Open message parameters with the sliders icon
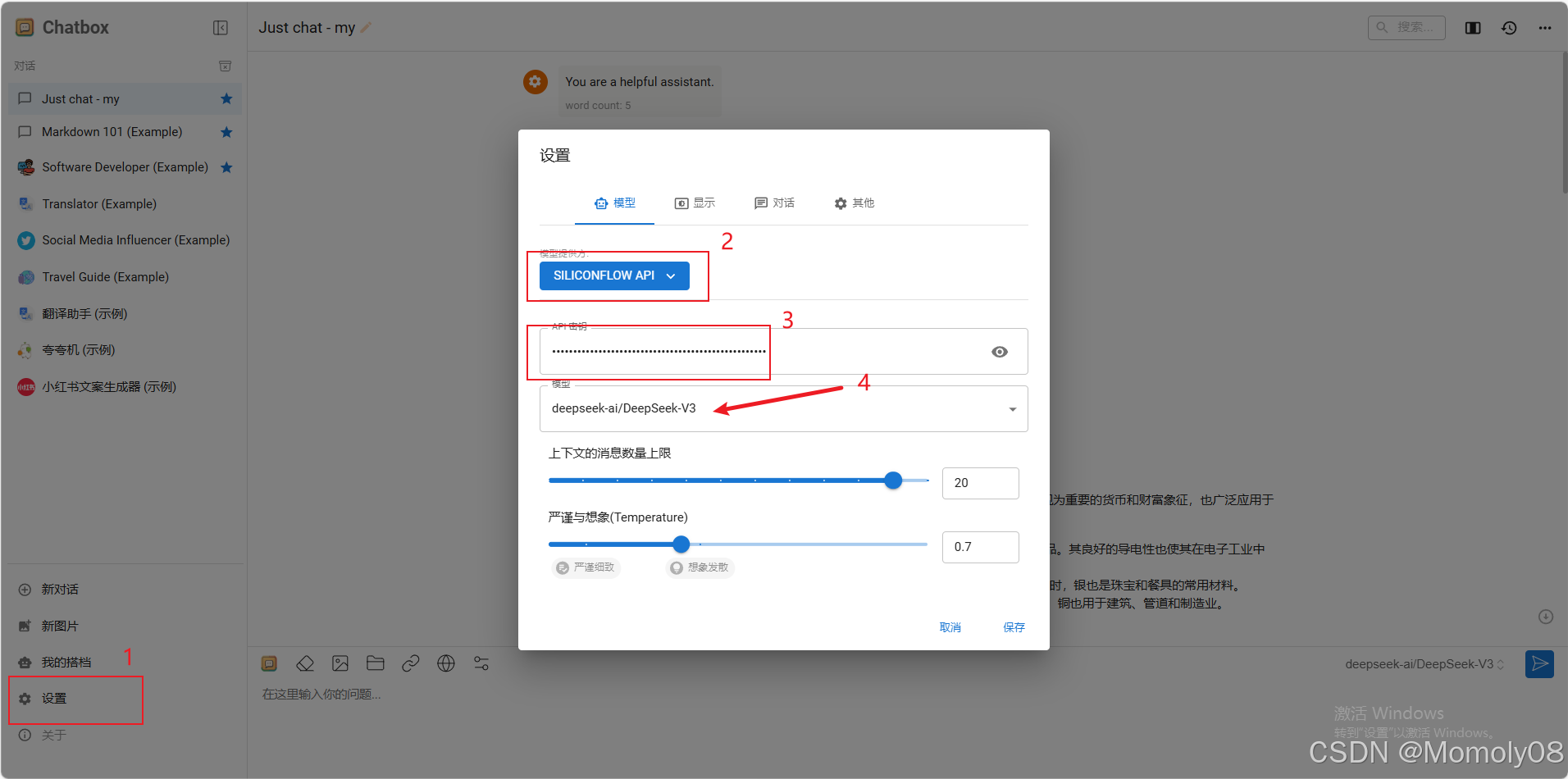The height and width of the screenshot is (779, 1568). coord(481,663)
